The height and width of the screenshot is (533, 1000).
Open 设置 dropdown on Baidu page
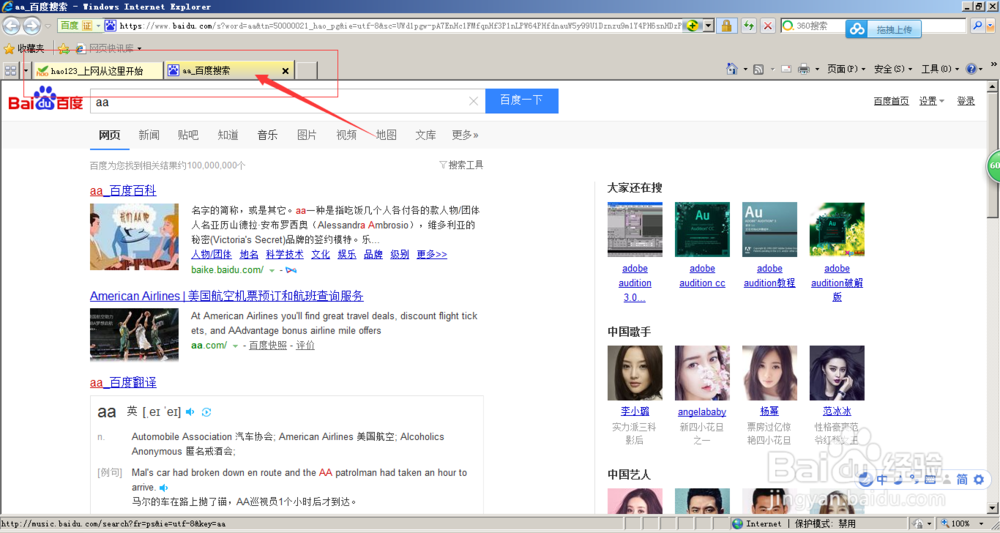coord(931,101)
